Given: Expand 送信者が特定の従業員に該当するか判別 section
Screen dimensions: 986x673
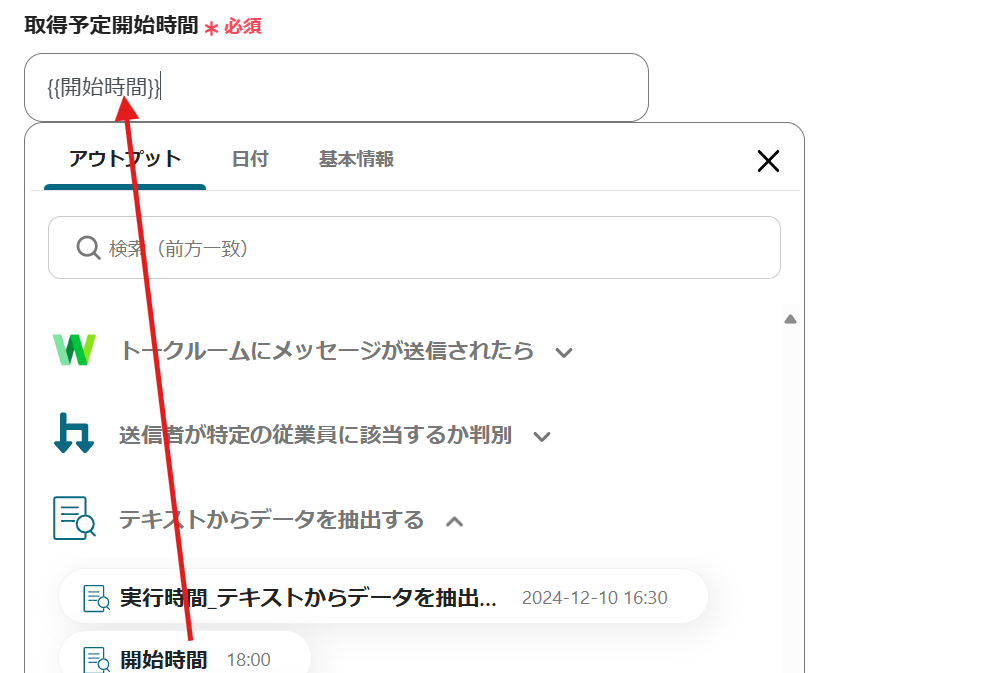Looking at the screenshot, I should 542,437.
